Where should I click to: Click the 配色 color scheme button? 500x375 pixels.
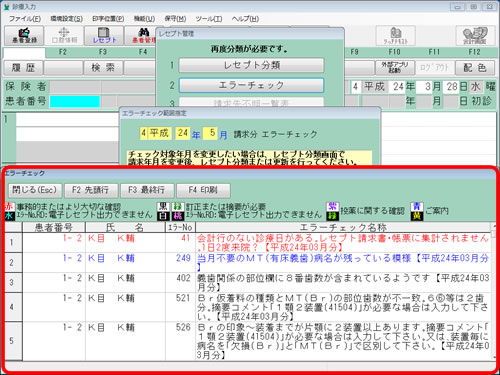[475, 68]
